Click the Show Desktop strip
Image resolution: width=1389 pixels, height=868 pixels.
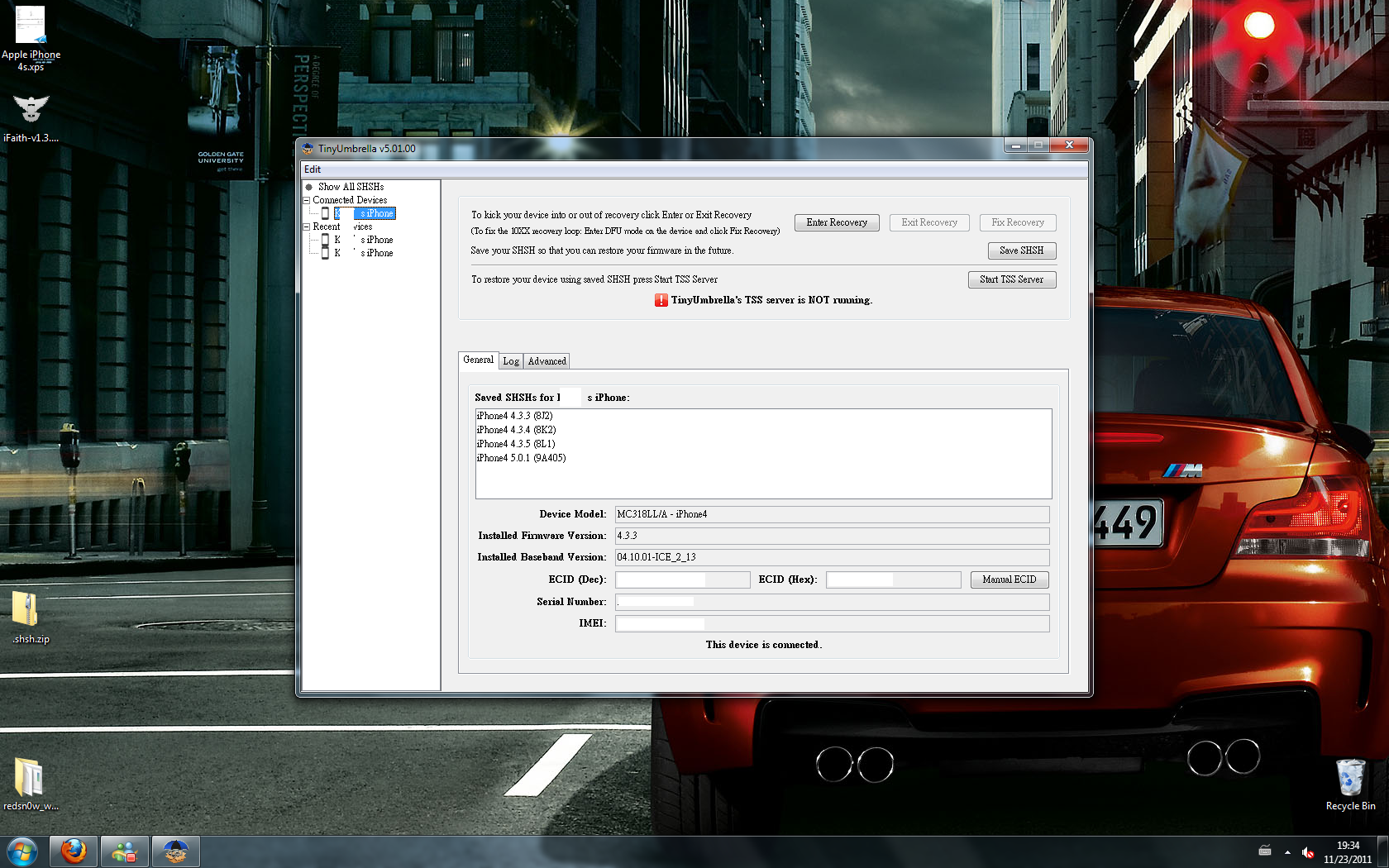tap(1382, 851)
